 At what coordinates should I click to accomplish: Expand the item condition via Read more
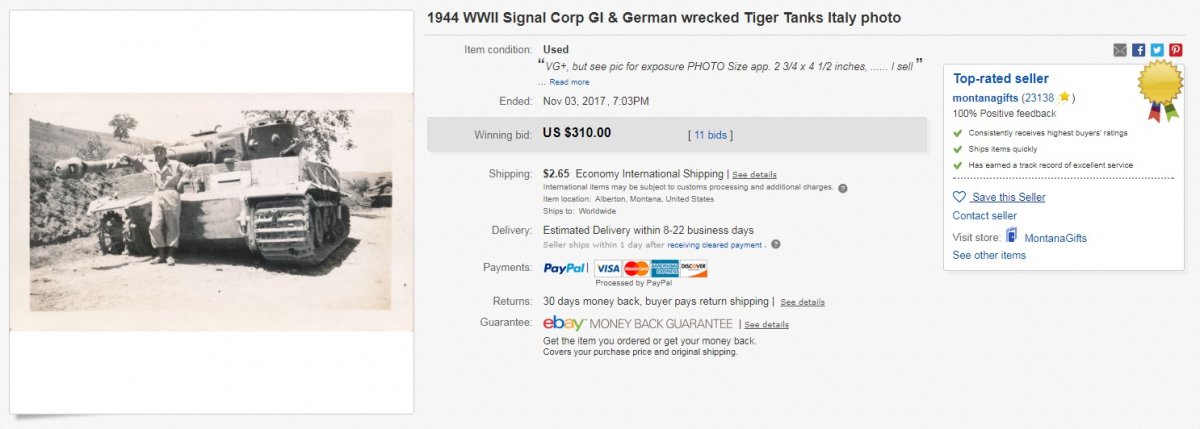tap(569, 82)
